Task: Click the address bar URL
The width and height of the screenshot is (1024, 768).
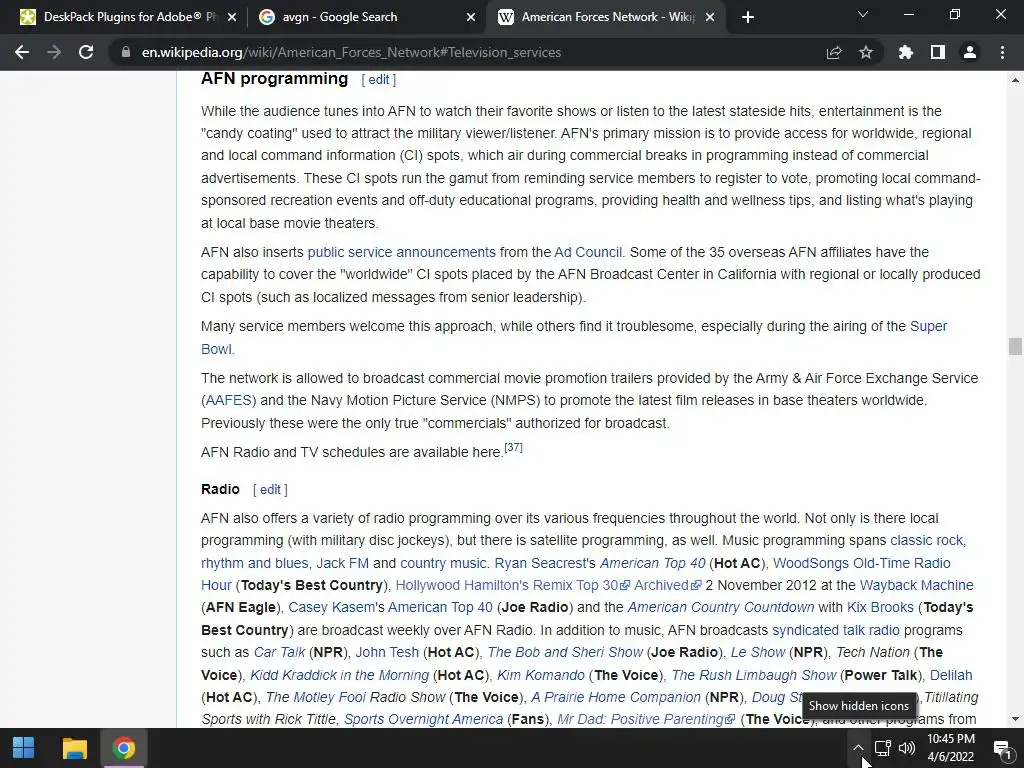Action: tap(351, 52)
